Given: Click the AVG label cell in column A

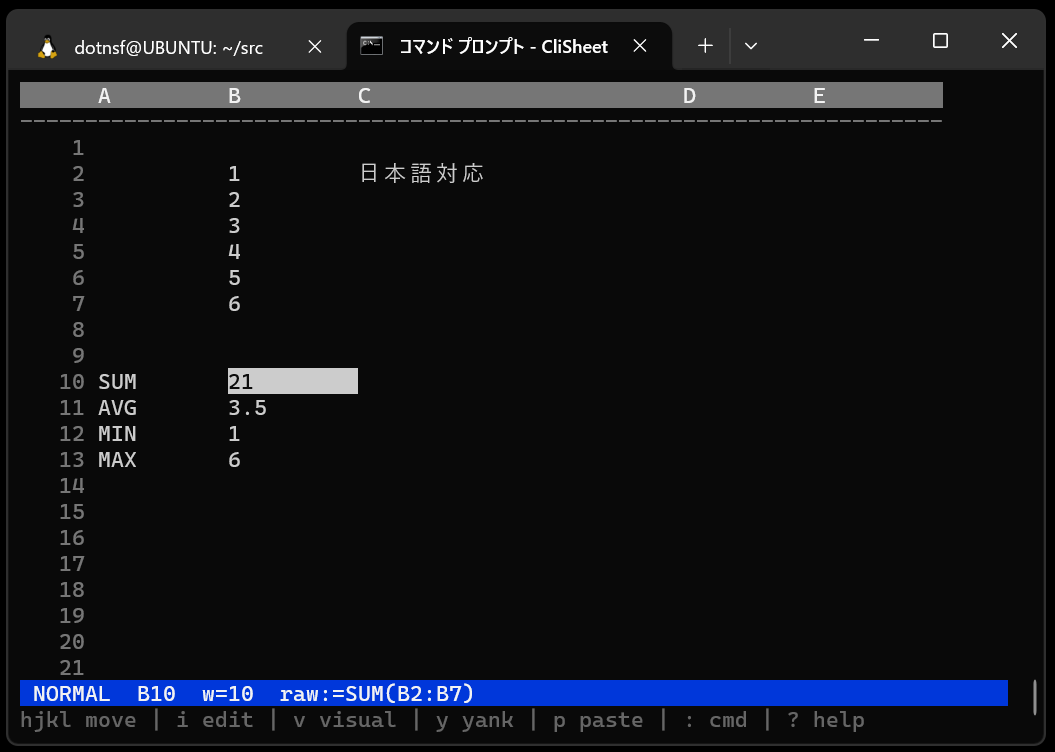Looking at the screenshot, I should click(117, 407).
